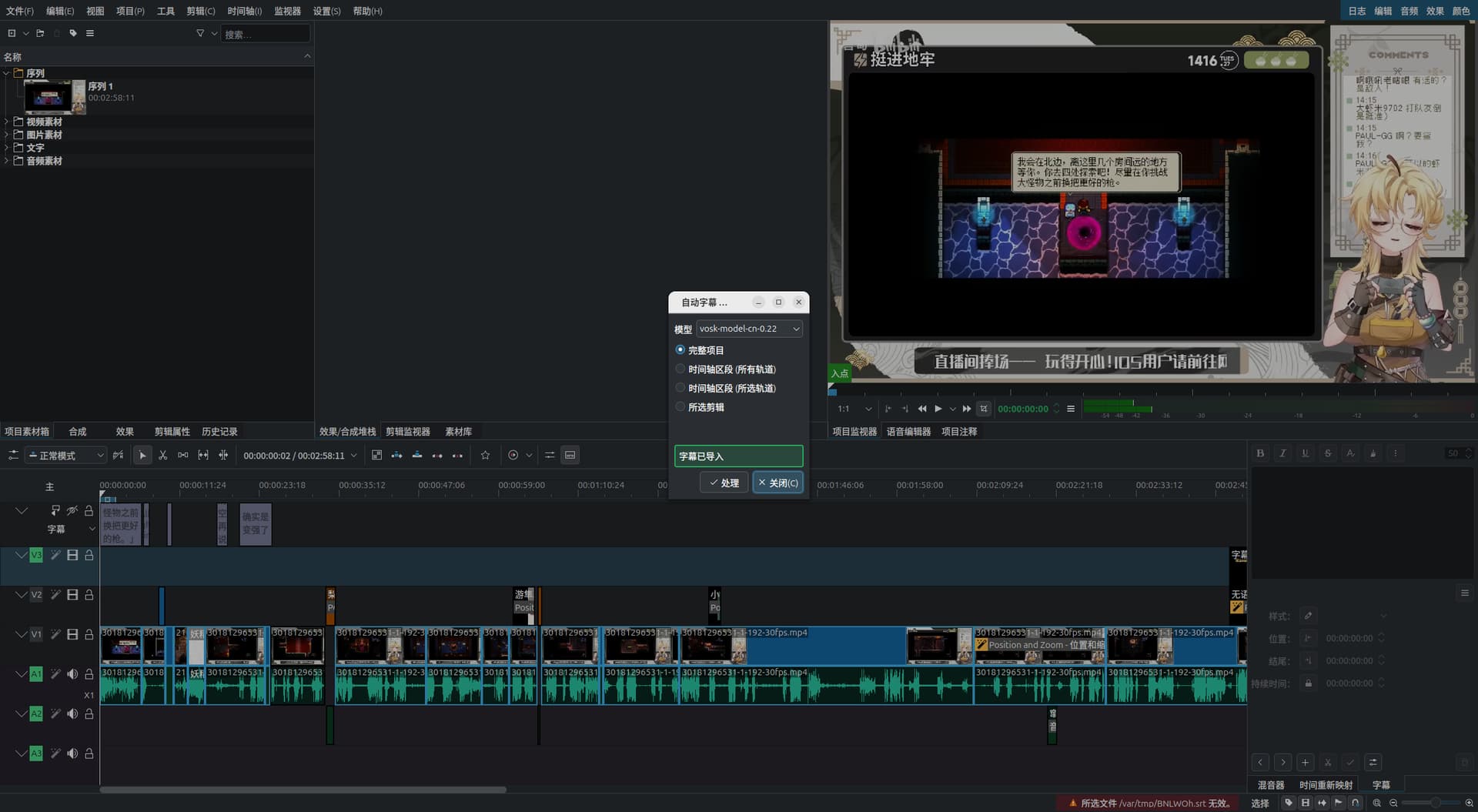Hide the V2 video track
Viewport: 1478px width, 812px height.
[72, 595]
